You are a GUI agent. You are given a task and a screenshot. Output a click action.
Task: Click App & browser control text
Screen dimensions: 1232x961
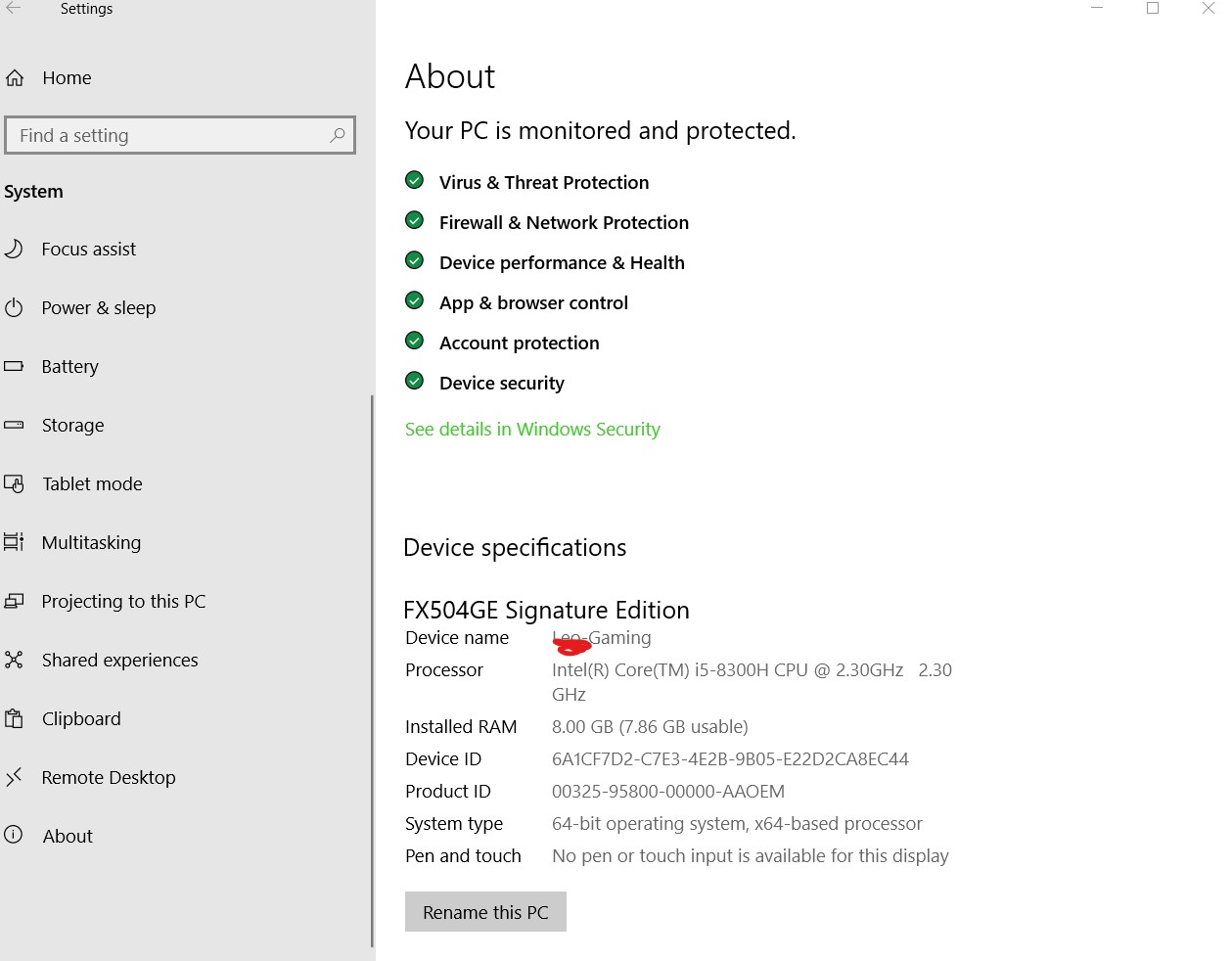(533, 302)
